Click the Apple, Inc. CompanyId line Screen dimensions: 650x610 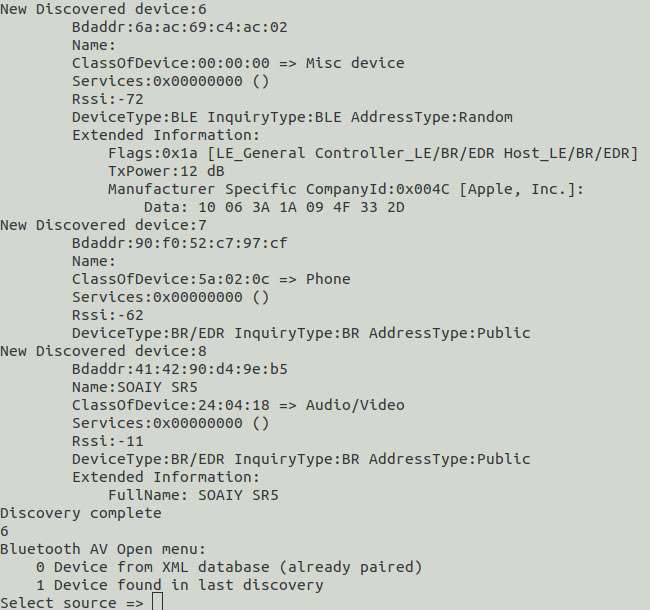(346, 189)
